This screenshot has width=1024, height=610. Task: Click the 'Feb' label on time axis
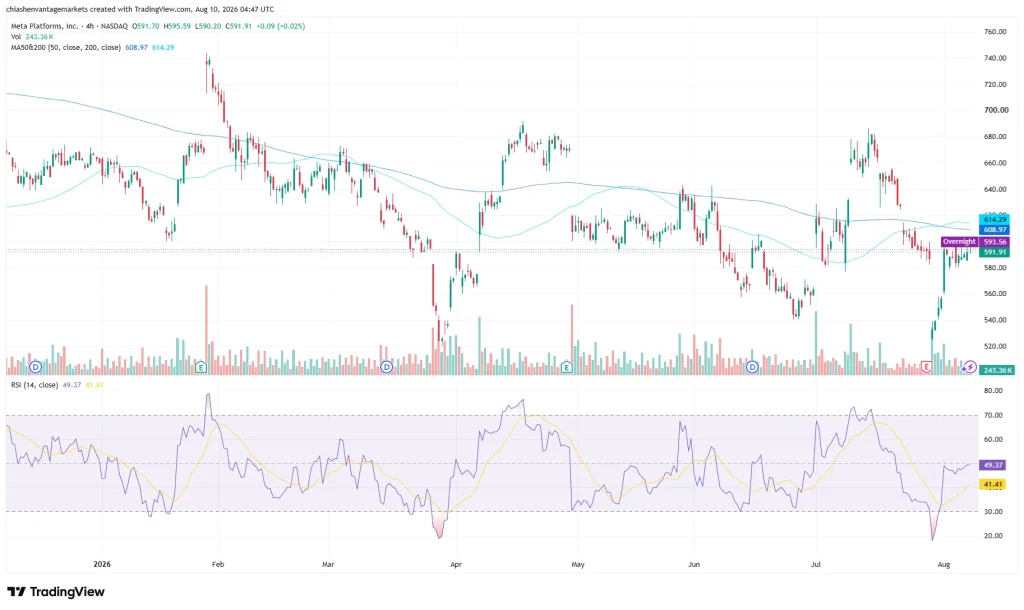[x=218, y=564]
